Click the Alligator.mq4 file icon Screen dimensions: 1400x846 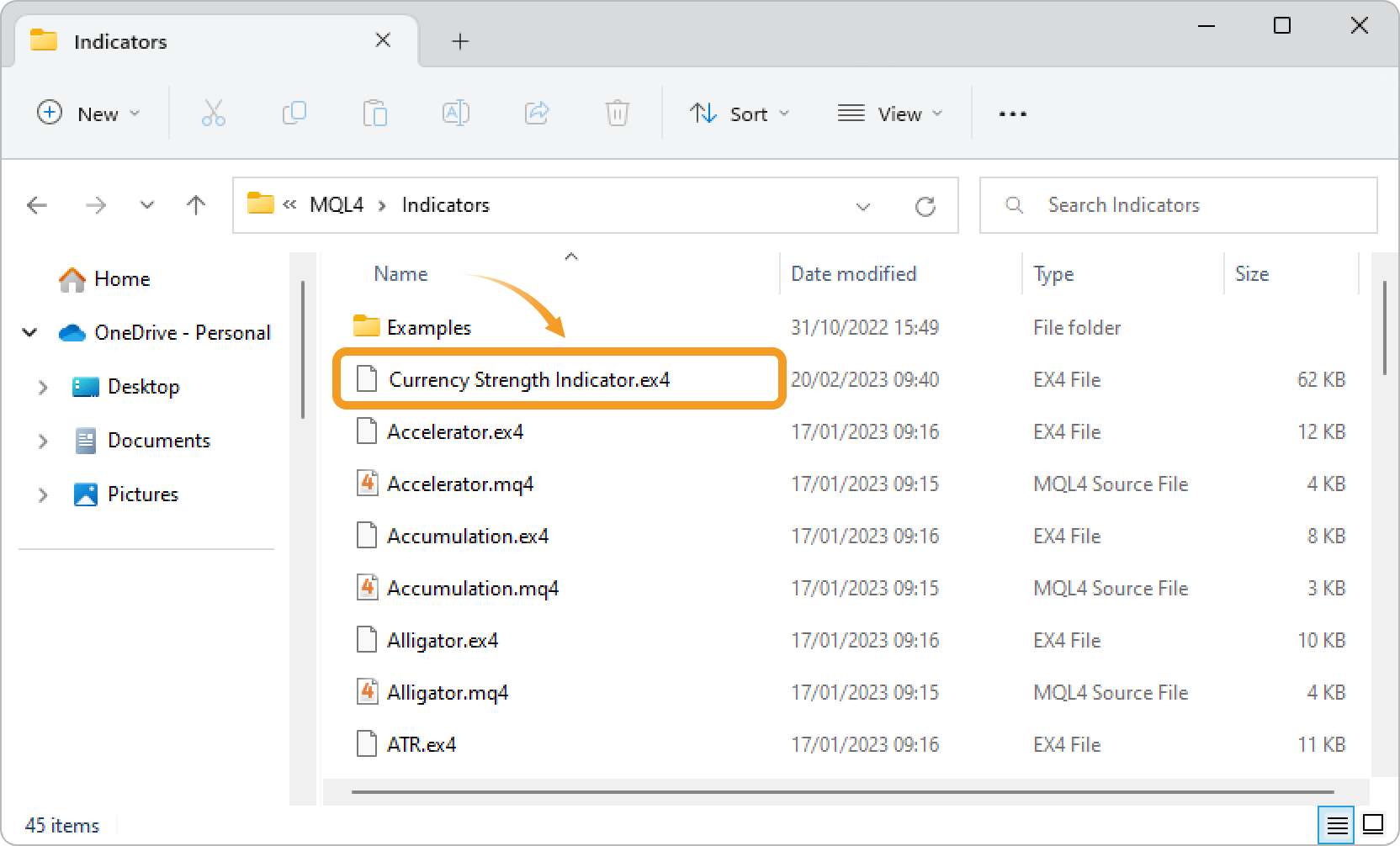point(367,691)
